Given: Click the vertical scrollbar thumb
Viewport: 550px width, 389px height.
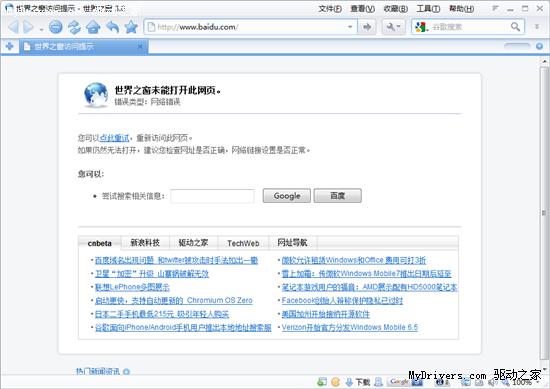Looking at the screenshot, I should [544, 213].
